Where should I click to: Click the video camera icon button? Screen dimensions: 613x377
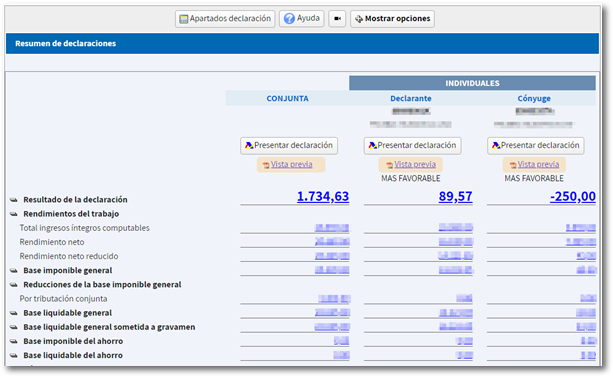click(337, 19)
